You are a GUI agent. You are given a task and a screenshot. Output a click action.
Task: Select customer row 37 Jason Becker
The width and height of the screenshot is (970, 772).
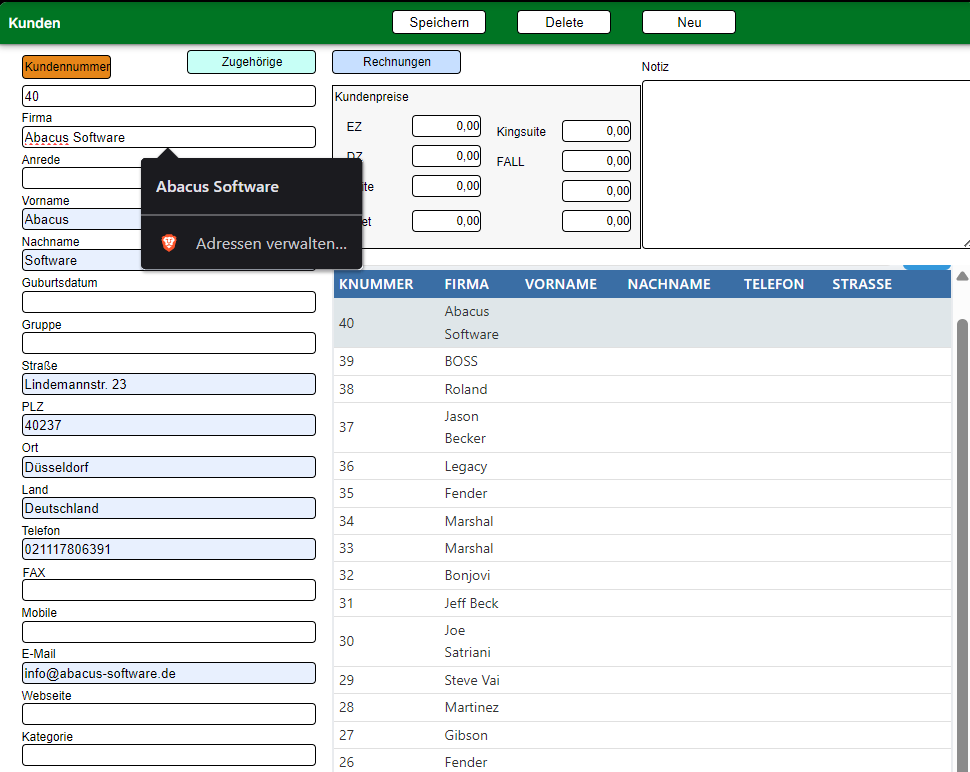pos(642,427)
